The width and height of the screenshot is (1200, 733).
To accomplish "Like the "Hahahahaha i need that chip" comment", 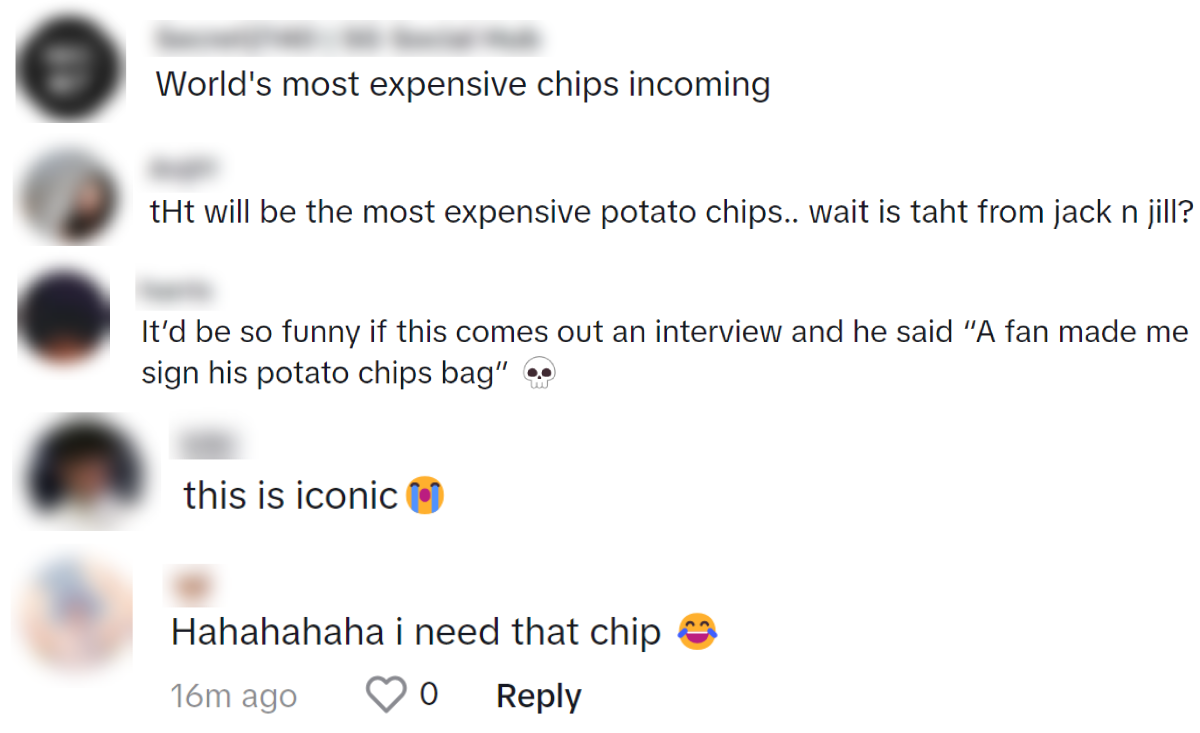I will tap(386, 695).
